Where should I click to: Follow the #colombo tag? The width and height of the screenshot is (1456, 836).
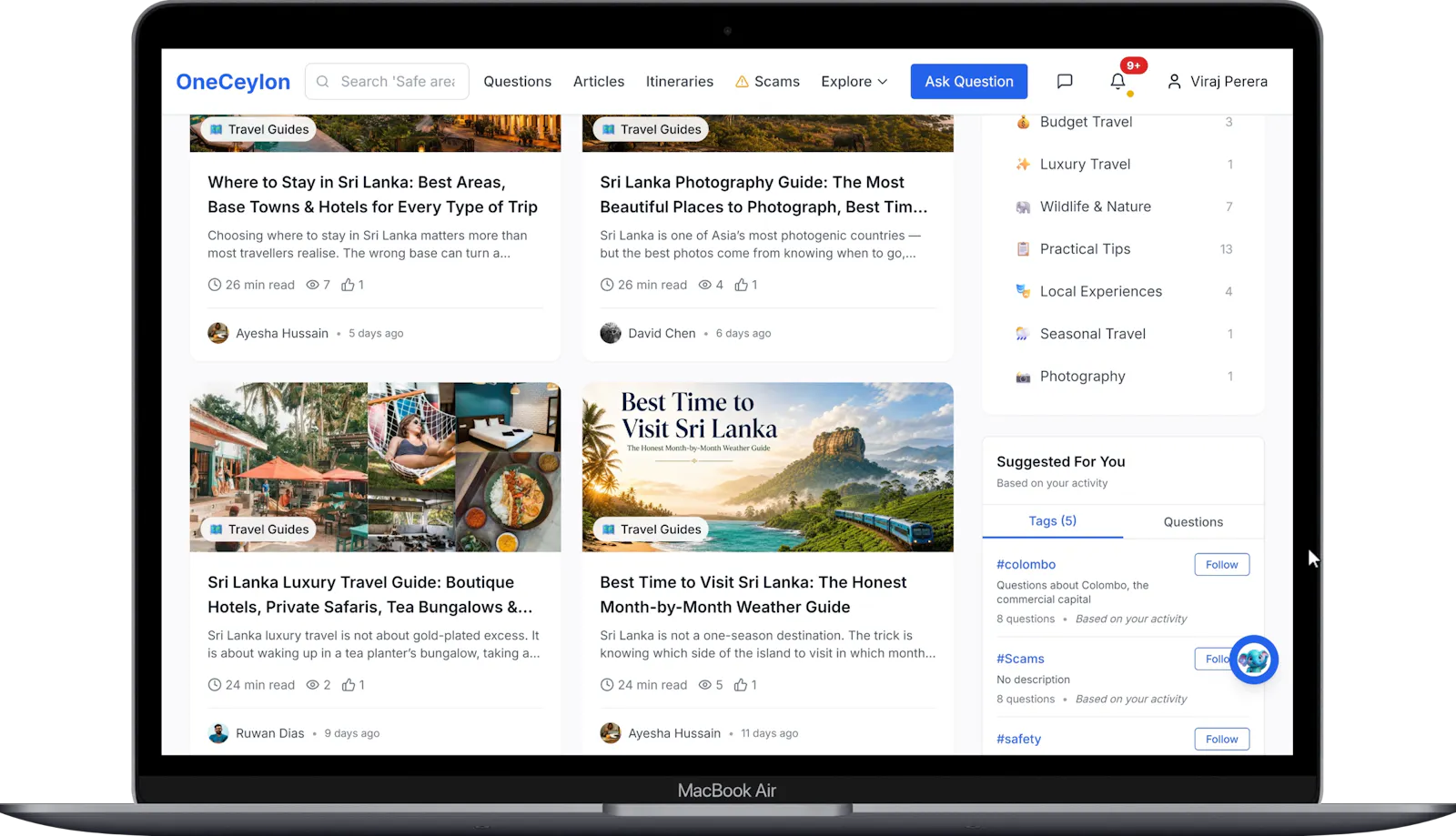click(1222, 565)
